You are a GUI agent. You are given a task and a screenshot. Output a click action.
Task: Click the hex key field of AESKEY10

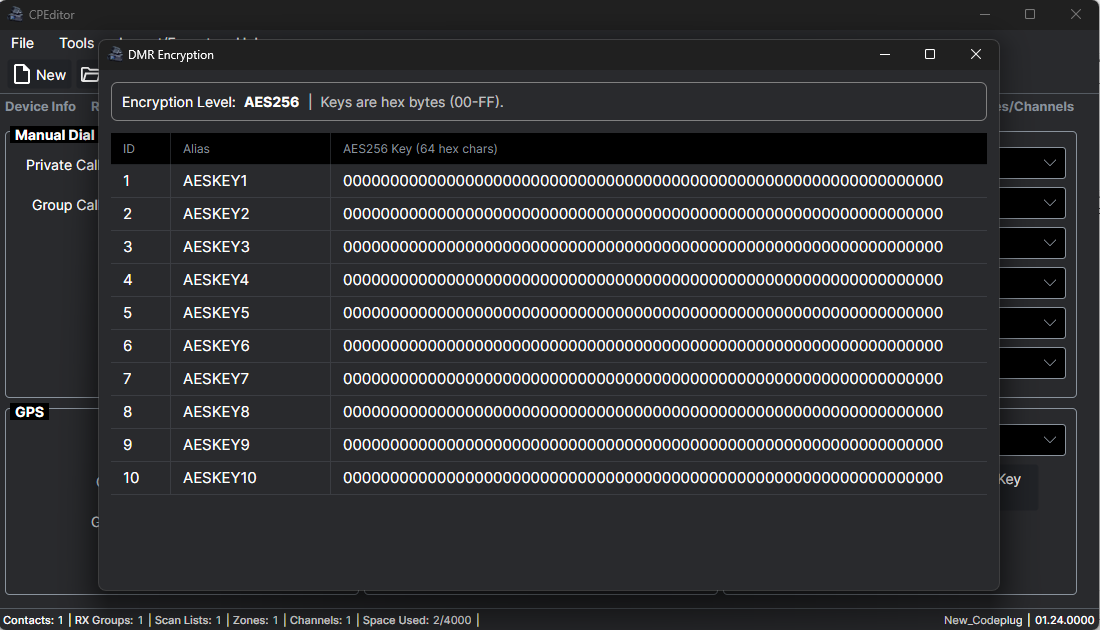tap(642, 478)
